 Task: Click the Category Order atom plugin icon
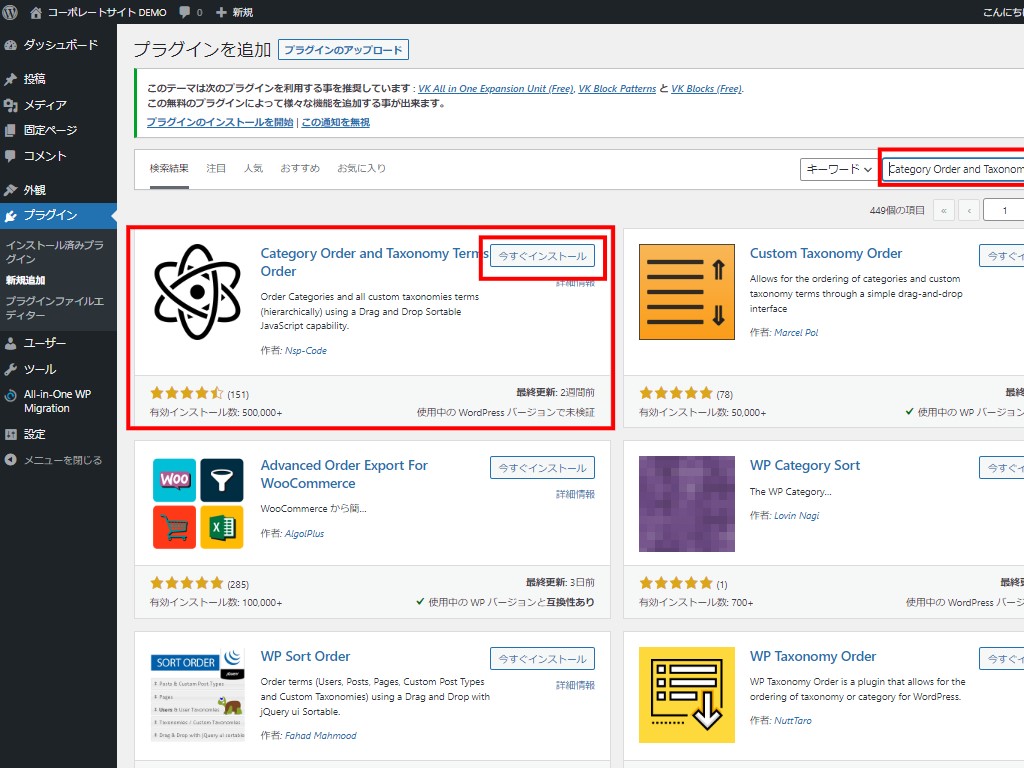coord(196,291)
